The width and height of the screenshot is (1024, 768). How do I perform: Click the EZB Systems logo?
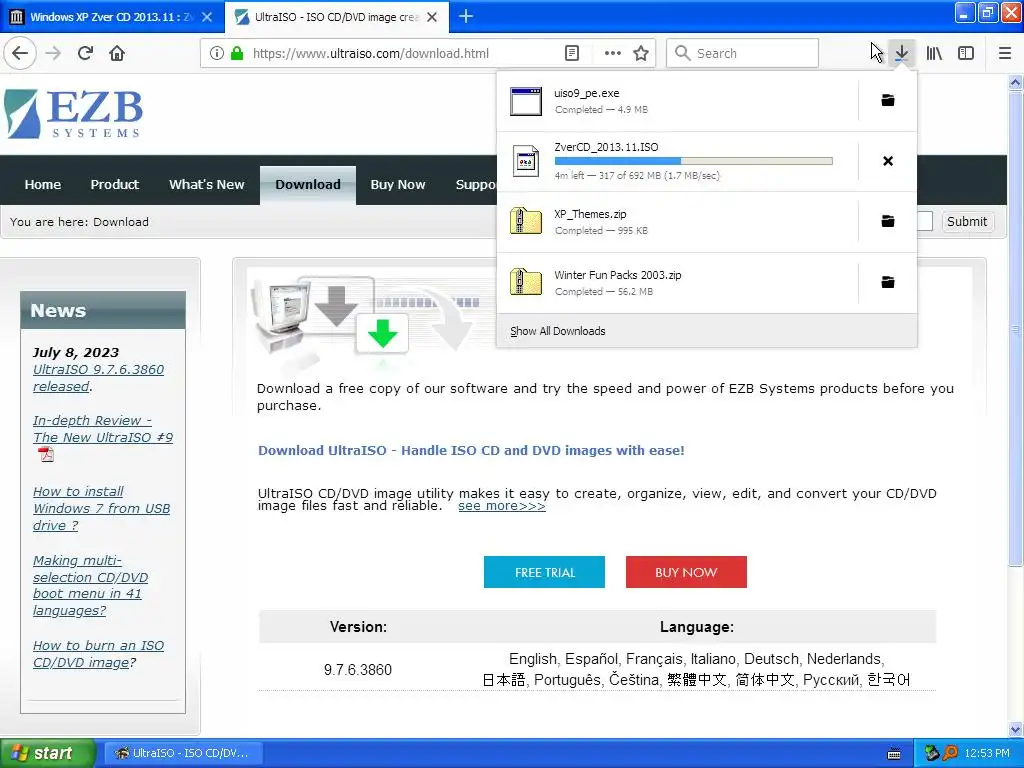click(73, 114)
